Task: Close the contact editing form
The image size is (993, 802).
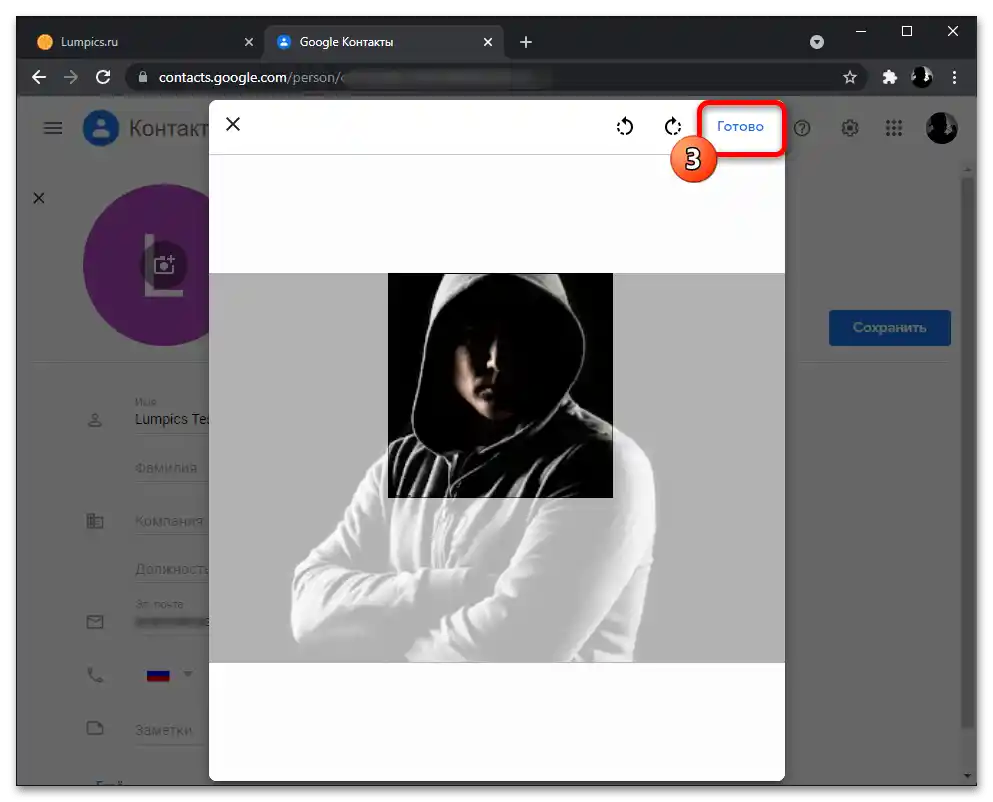Action: click(x=39, y=198)
